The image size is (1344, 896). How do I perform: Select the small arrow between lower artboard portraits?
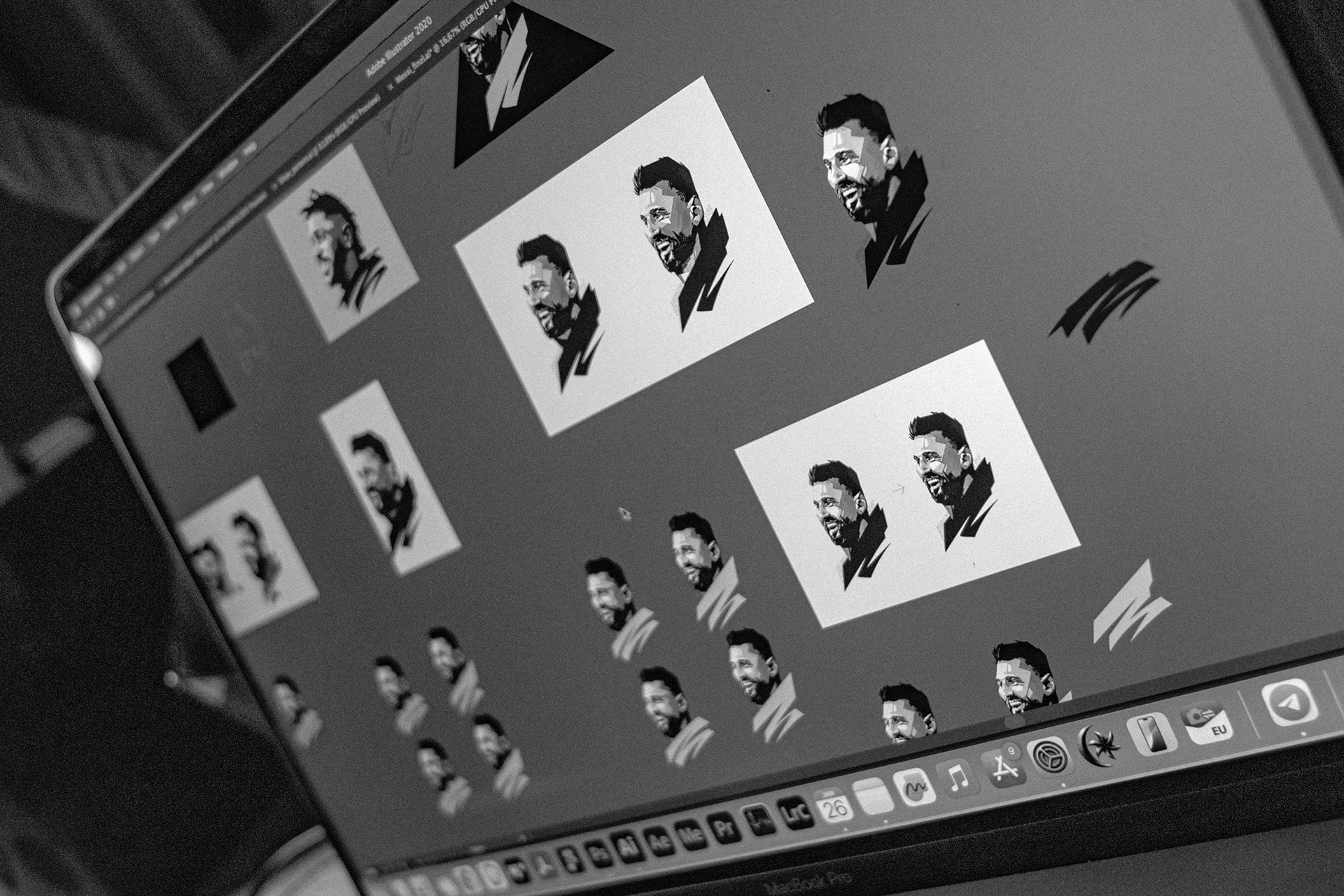898,490
